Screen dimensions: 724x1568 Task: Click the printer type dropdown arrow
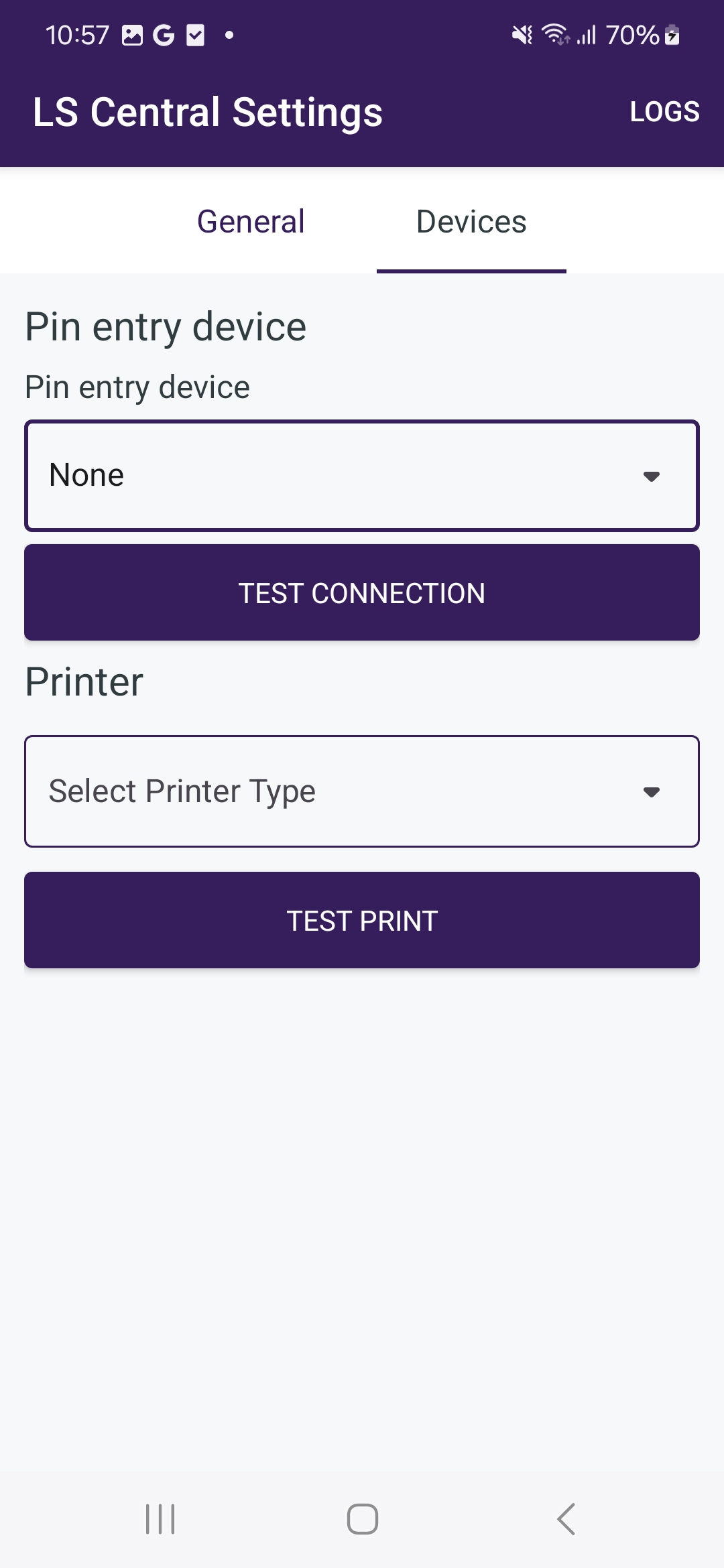pyautogui.click(x=651, y=792)
